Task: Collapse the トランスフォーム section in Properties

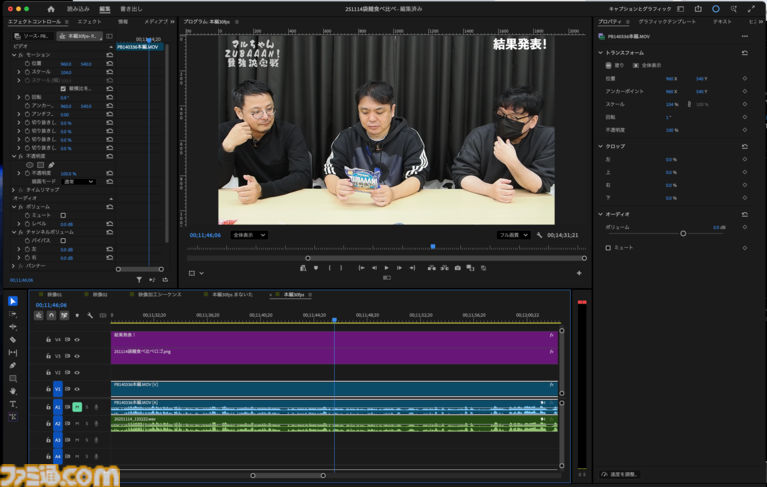Action: pyautogui.click(x=601, y=53)
